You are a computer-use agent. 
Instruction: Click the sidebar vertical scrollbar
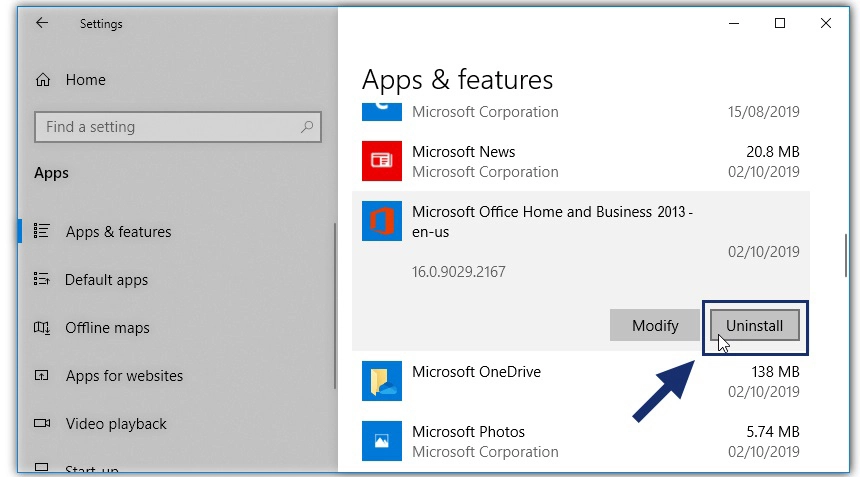(335, 306)
